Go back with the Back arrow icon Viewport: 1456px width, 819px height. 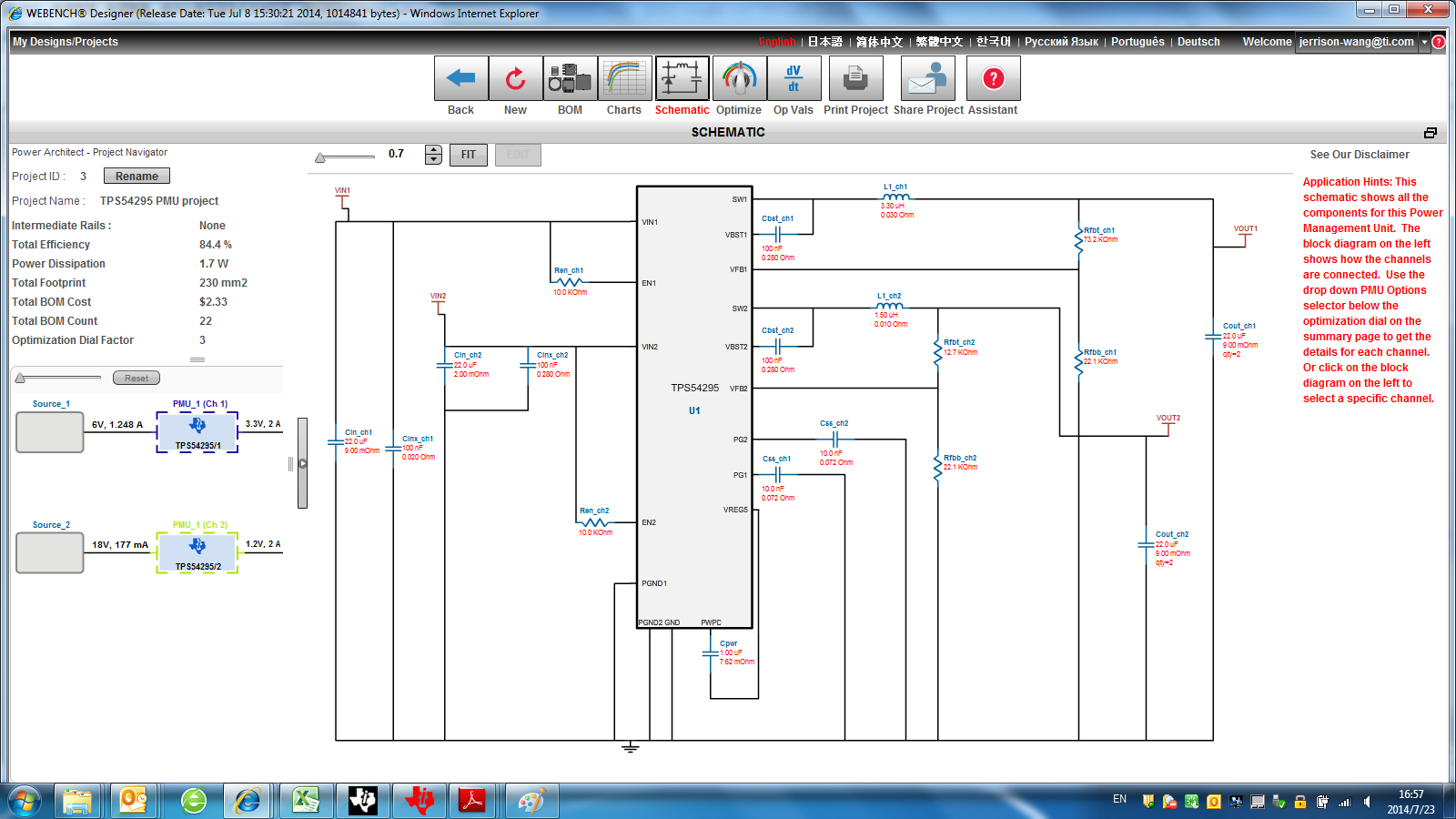coord(461,78)
